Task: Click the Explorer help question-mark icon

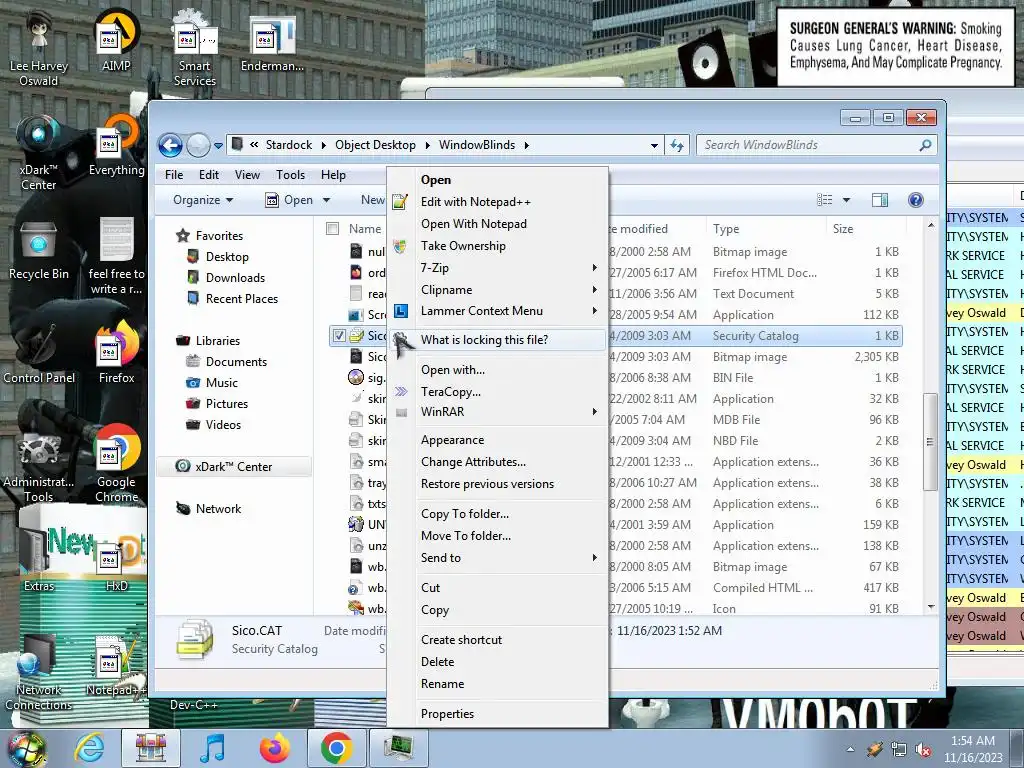Action: click(x=916, y=200)
